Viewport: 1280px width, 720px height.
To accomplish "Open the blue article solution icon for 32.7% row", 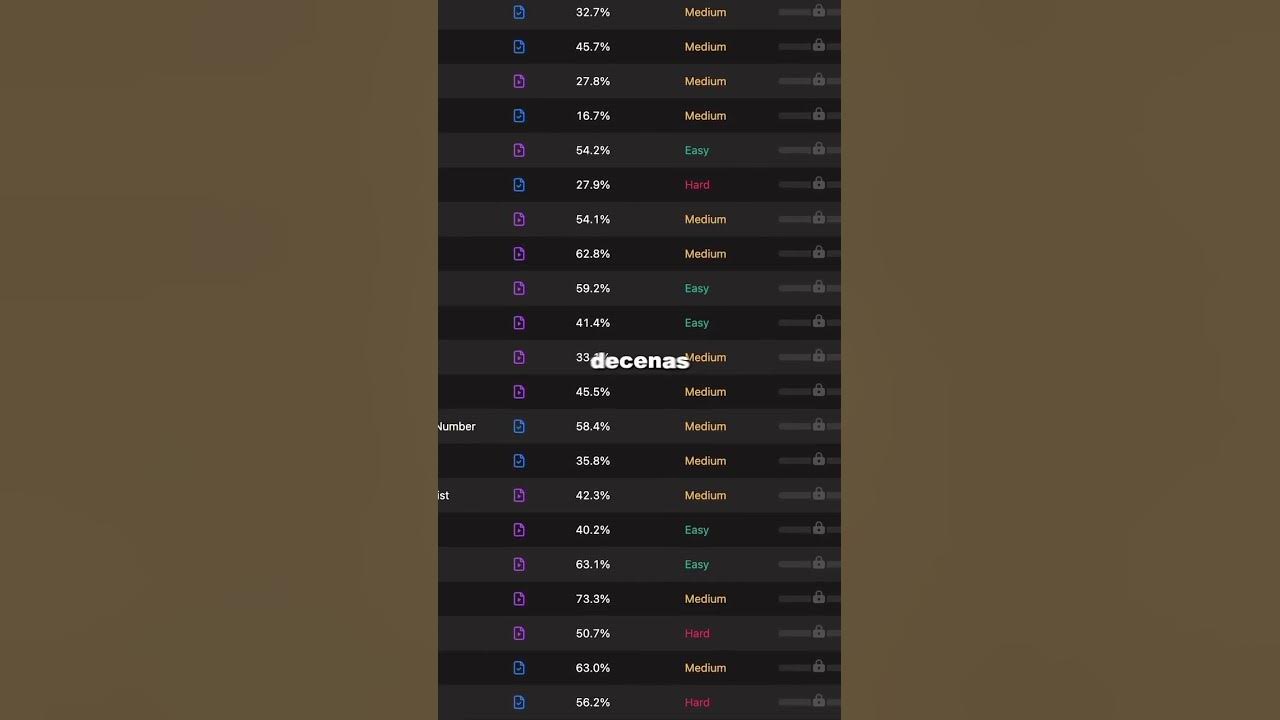I will coord(519,12).
